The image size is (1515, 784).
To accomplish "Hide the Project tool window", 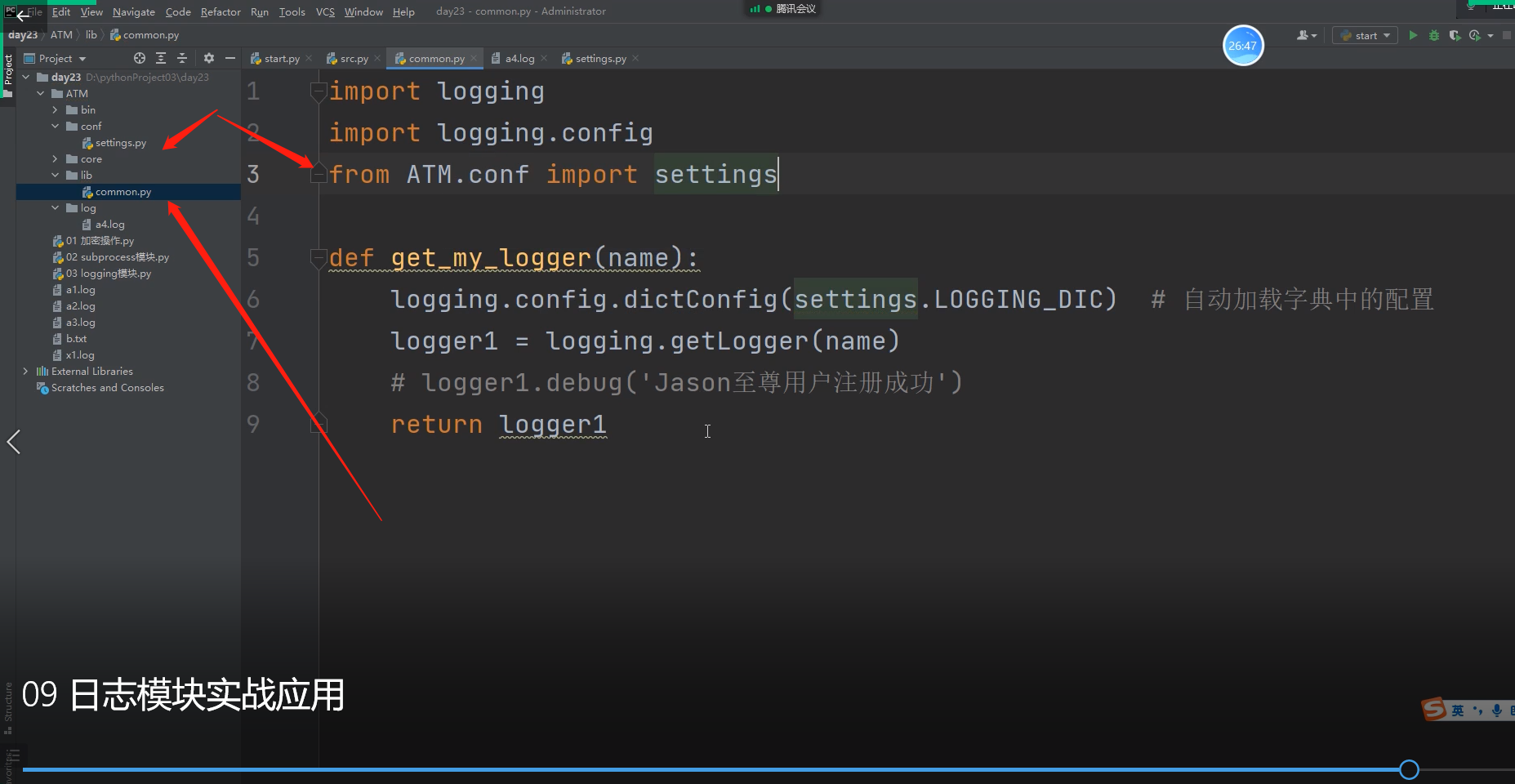I will 230,58.
